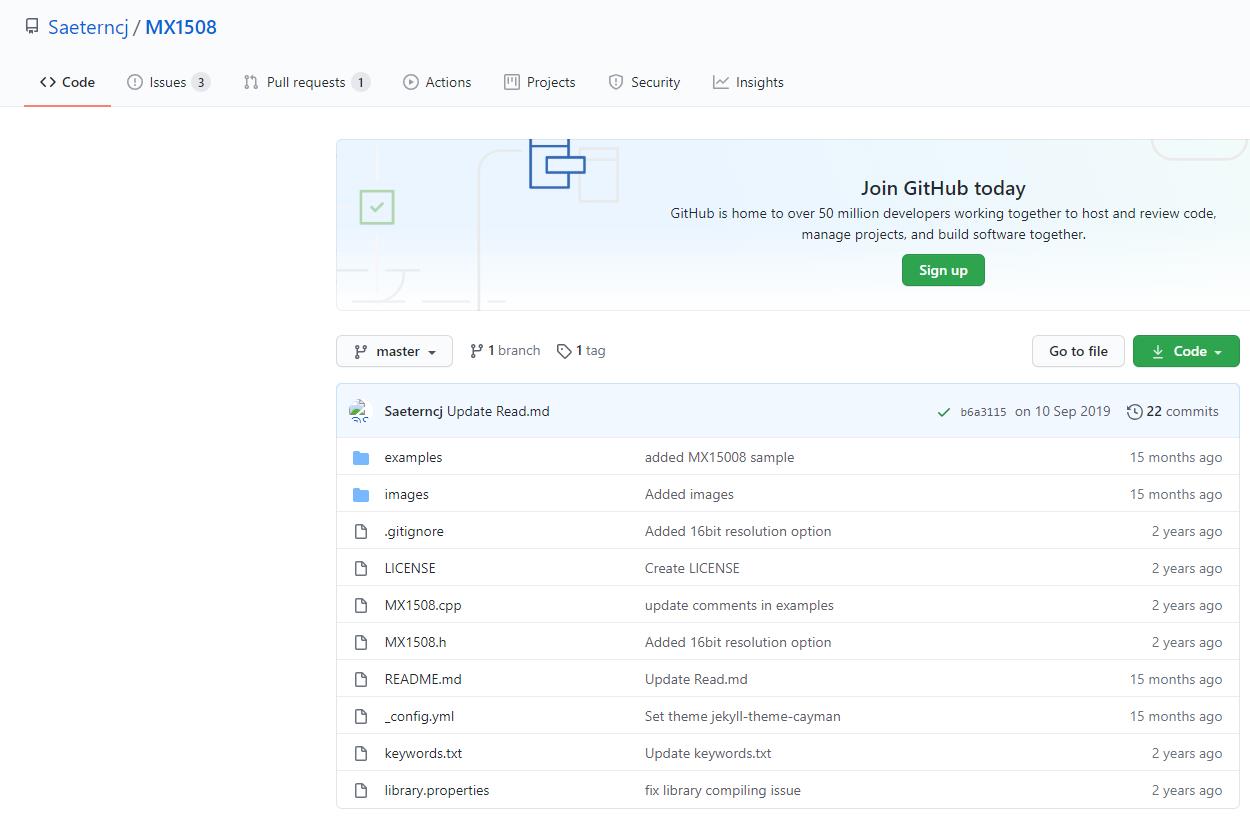Viewport: 1250px width, 818px height.
Task: Open the Saeterncj owner profile link
Action: 88,27
